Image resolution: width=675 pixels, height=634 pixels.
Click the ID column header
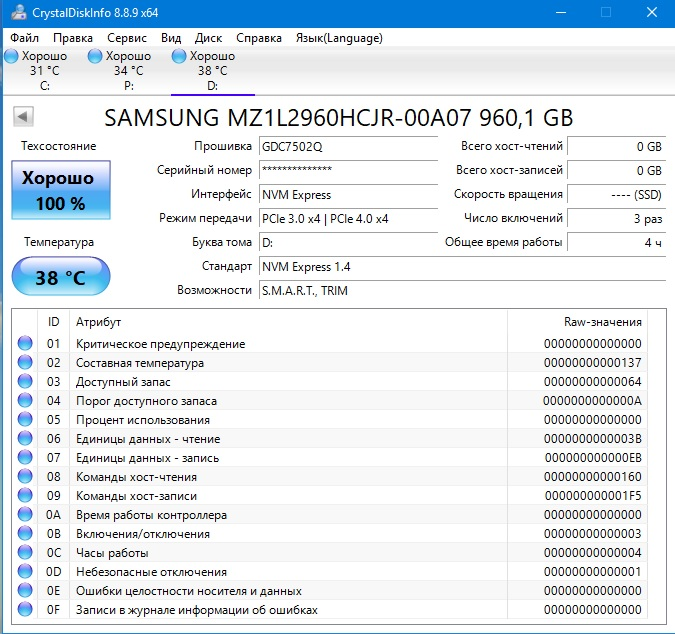pos(53,322)
